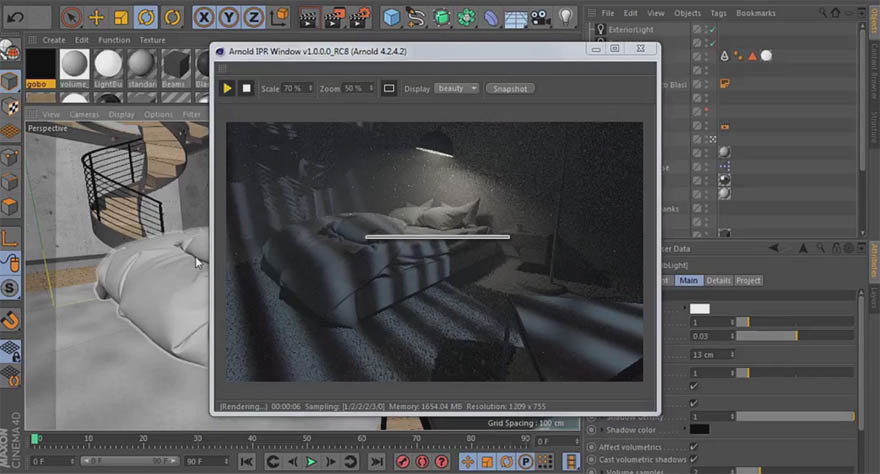Image resolution: width=880 pixels, height=474 pixels.
Task: Click Render View clapperboard icon
Action: click(x=308, y=18)
